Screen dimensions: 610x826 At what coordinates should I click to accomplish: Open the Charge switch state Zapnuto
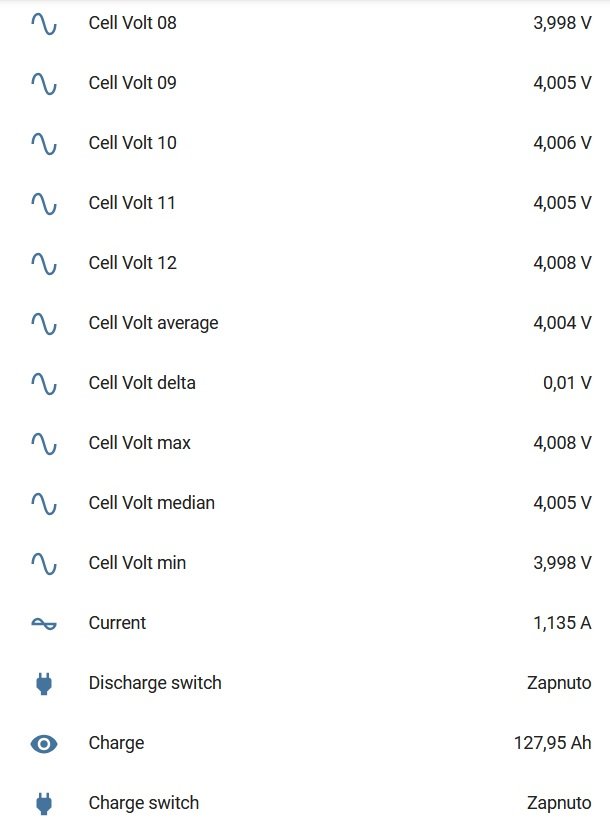point(559,803)
